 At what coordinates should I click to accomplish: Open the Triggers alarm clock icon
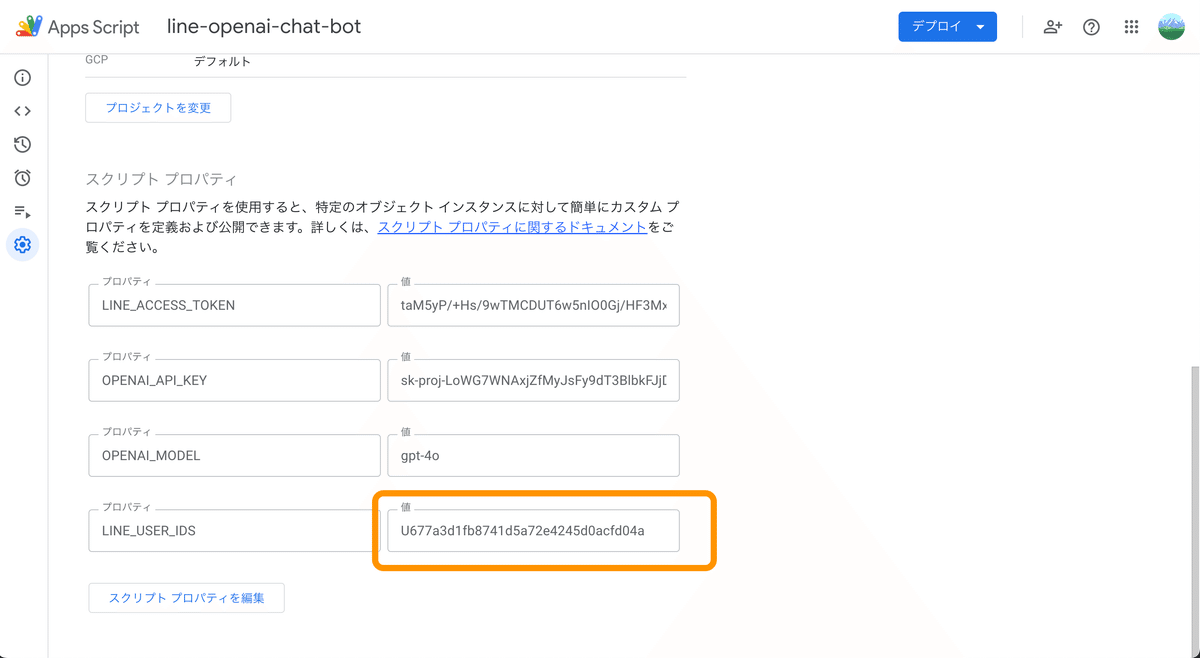(22, 178)
